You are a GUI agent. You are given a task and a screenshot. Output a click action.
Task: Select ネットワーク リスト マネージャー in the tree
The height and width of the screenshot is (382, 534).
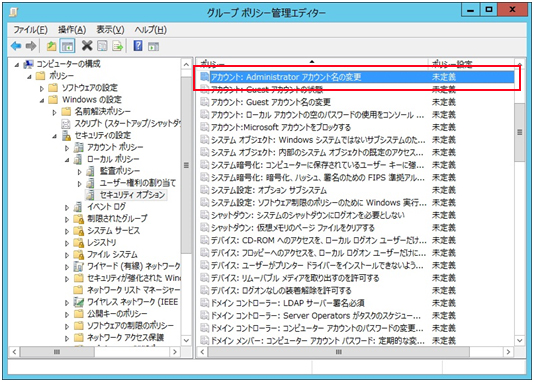[x=133, y=290]
